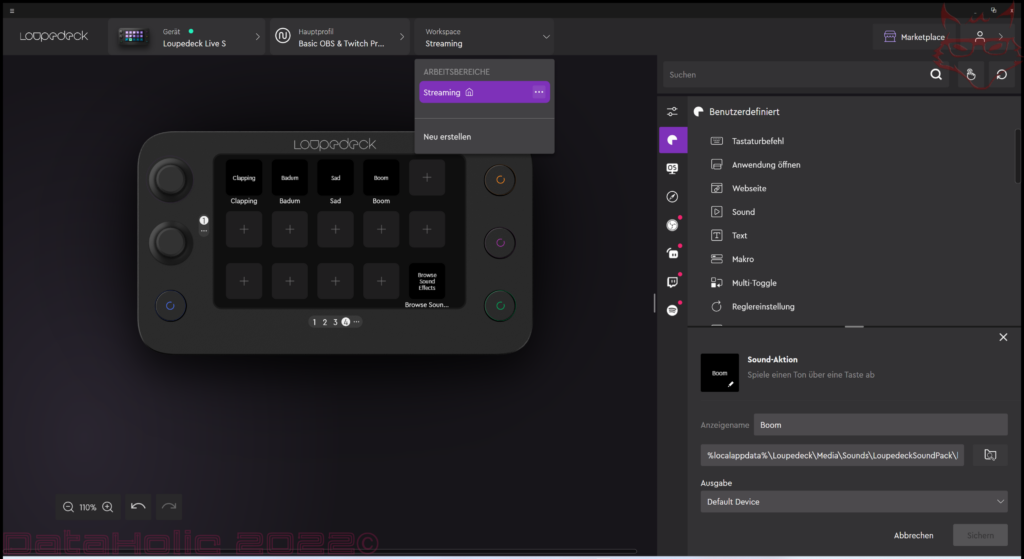The image size is (1024, 559).
Task: Toggle the touch hand icon next to search
Action: pyautogui.click(x=971, y=74)
